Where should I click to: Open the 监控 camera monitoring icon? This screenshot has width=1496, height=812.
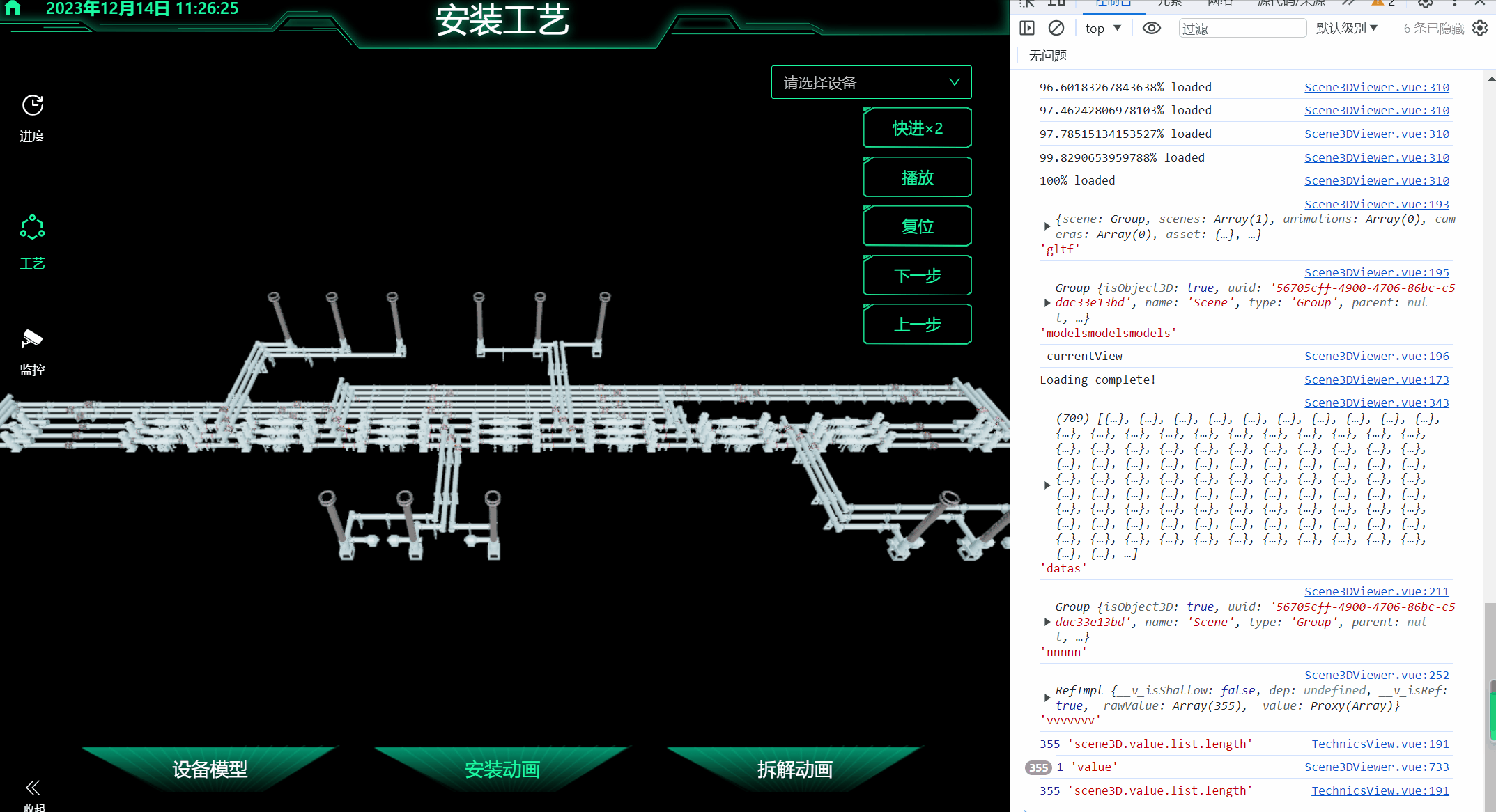[32, 339]
